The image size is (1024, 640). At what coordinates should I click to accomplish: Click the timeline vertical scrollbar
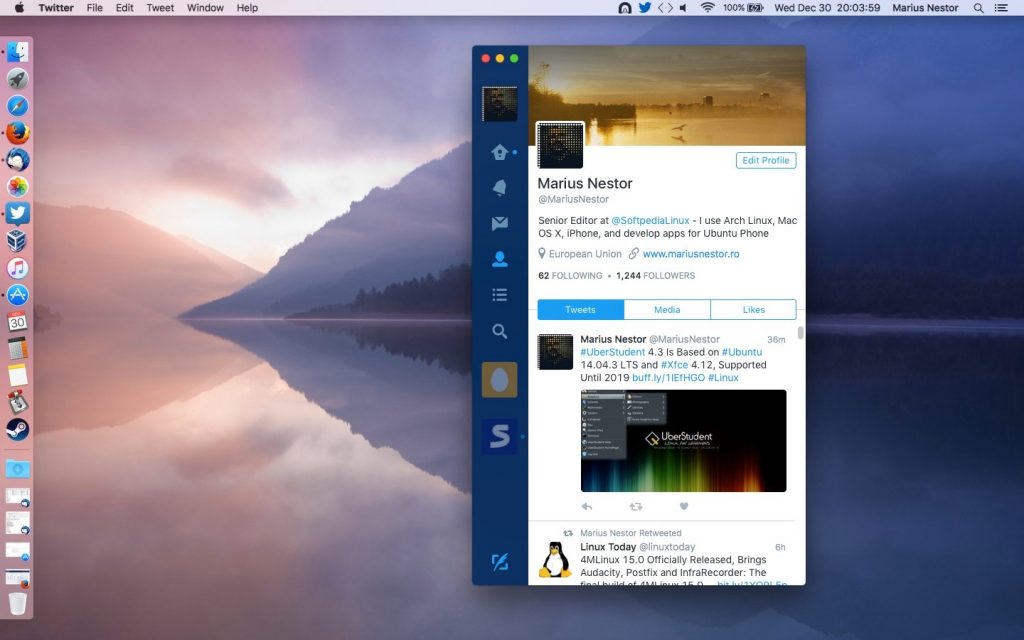click(x=800, y=333)
